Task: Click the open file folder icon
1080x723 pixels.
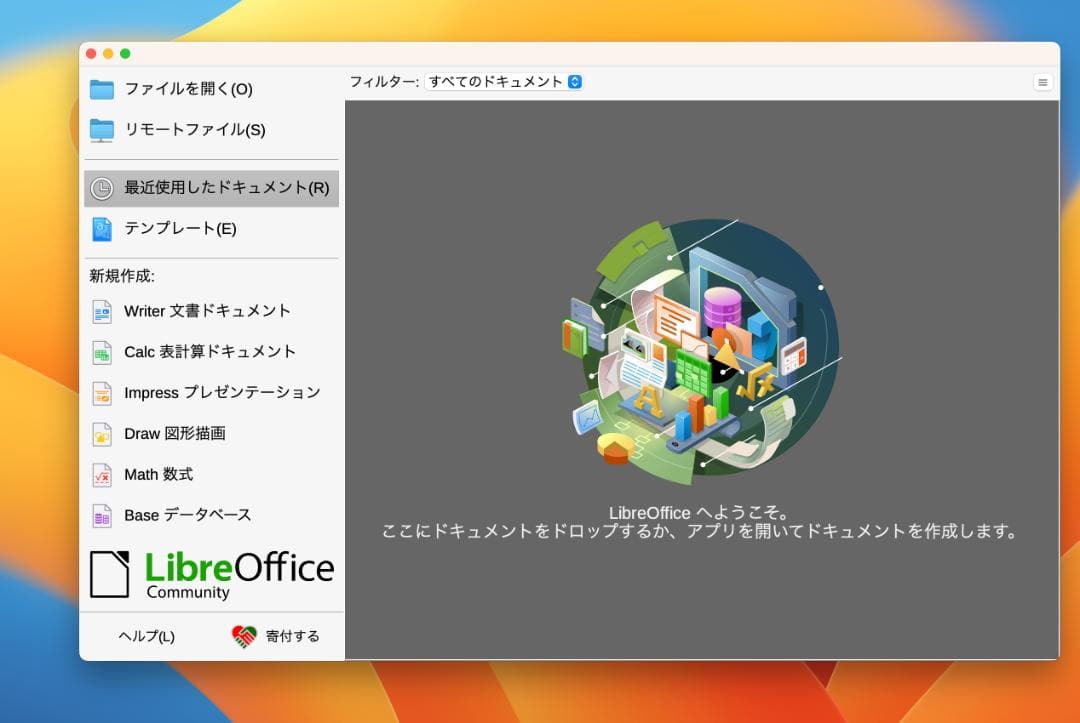Action: 102,90
